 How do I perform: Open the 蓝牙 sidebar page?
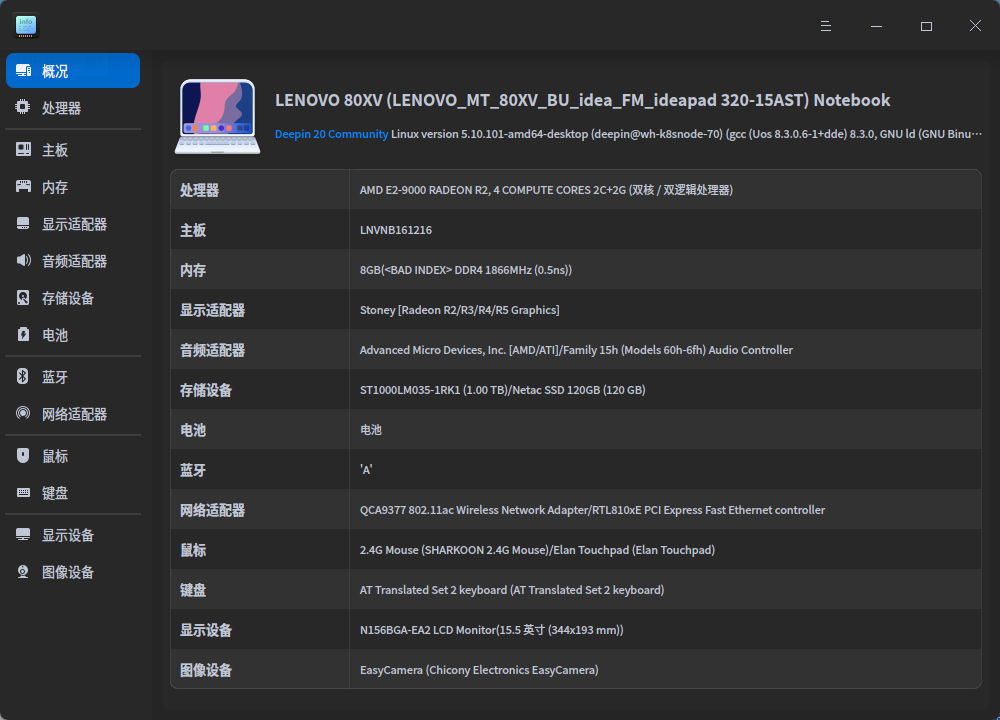click(73, 377)
